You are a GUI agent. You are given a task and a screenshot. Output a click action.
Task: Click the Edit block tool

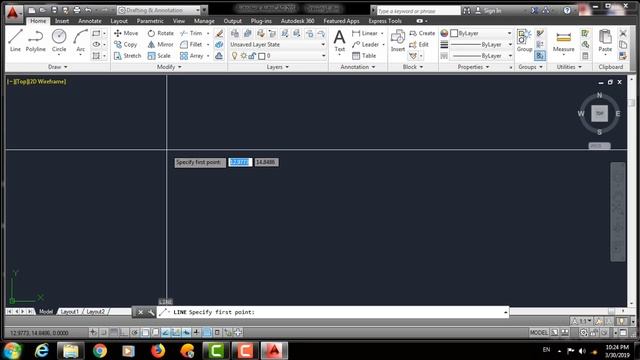(419, 44)
